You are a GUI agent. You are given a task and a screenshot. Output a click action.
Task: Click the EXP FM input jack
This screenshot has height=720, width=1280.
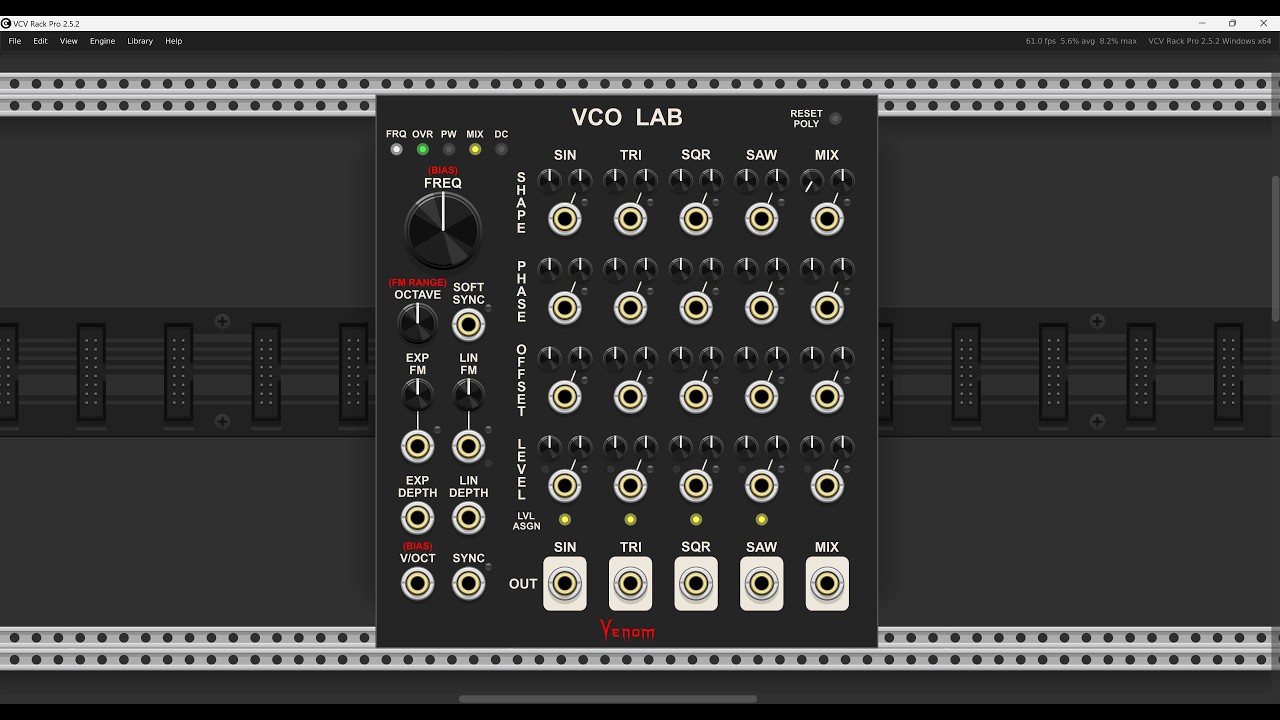(417, 446)
